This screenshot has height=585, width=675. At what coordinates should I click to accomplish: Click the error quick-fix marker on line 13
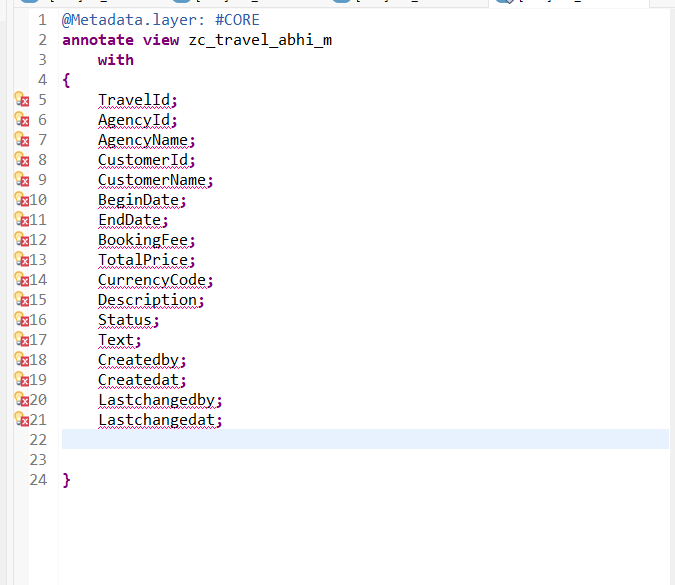[22, 260]
